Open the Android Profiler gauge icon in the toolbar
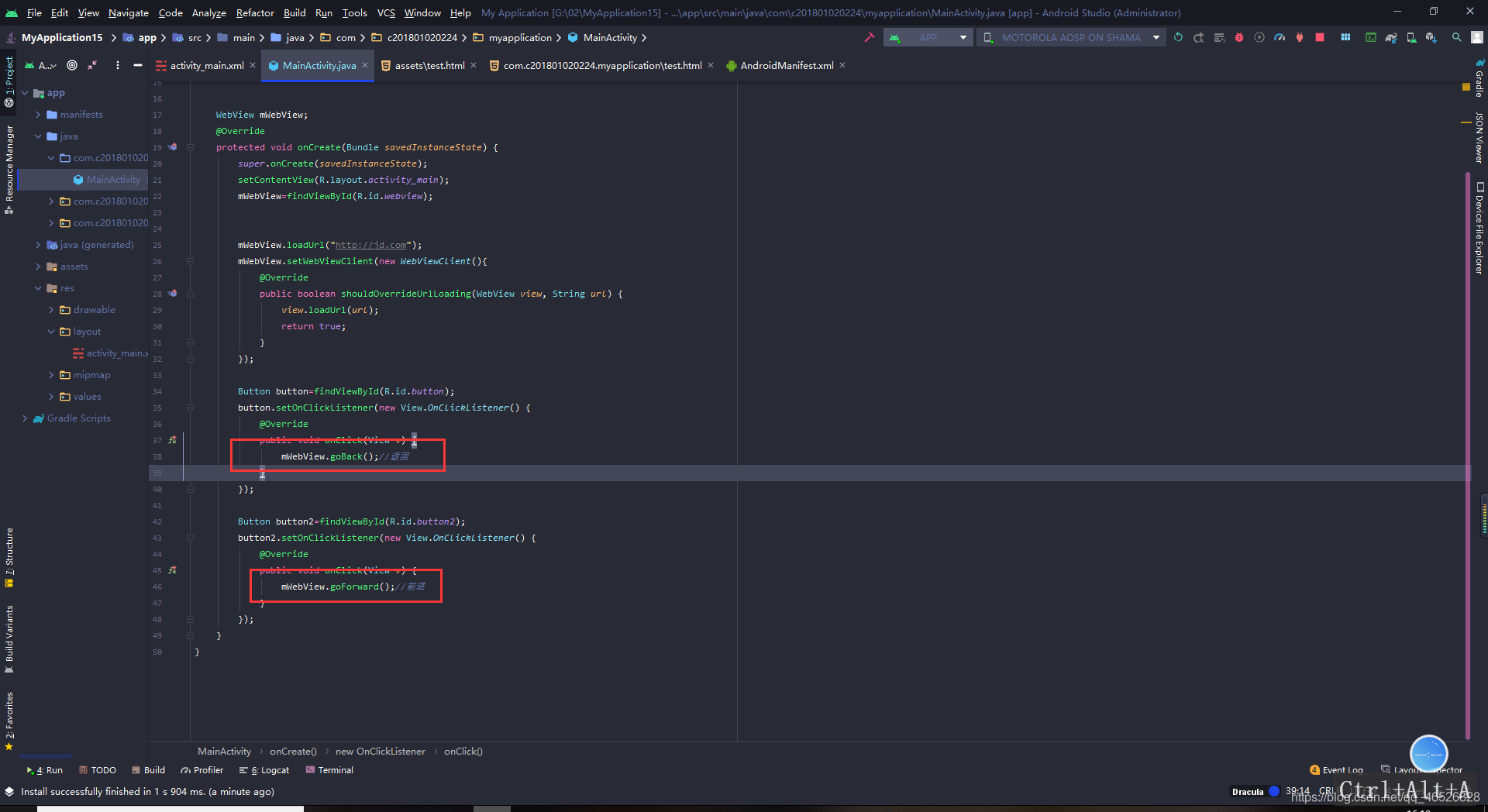This screenshot has height=812, width=1488. 1279,37
